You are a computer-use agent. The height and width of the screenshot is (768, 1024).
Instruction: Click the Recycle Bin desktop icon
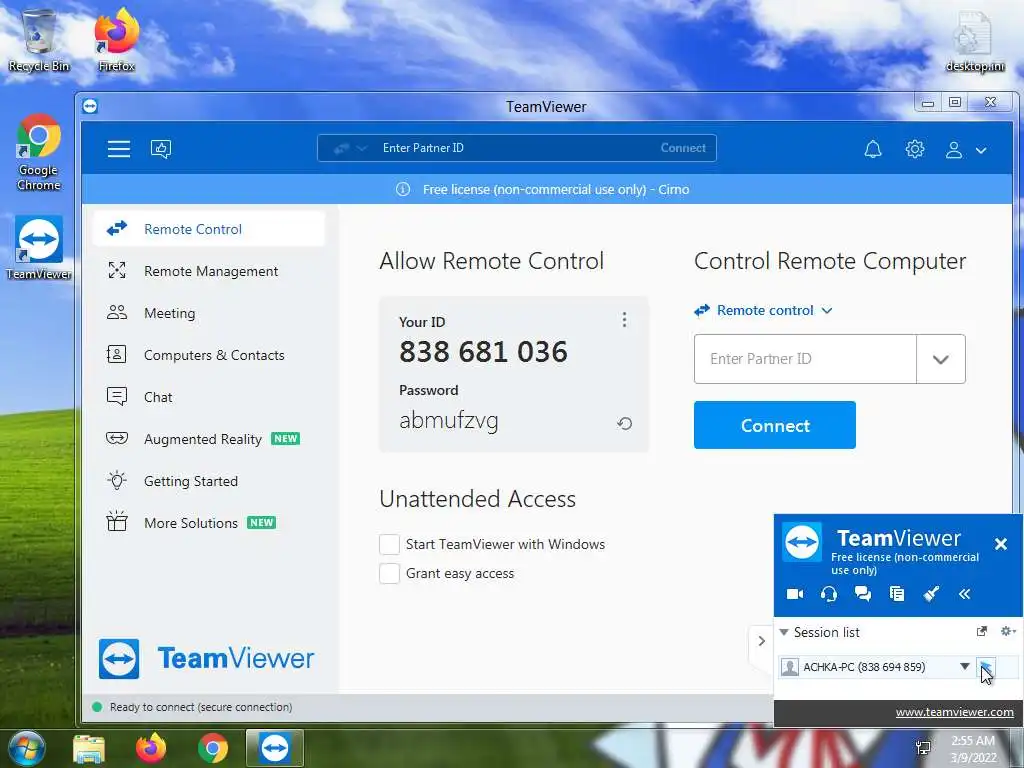coord(39,40)
